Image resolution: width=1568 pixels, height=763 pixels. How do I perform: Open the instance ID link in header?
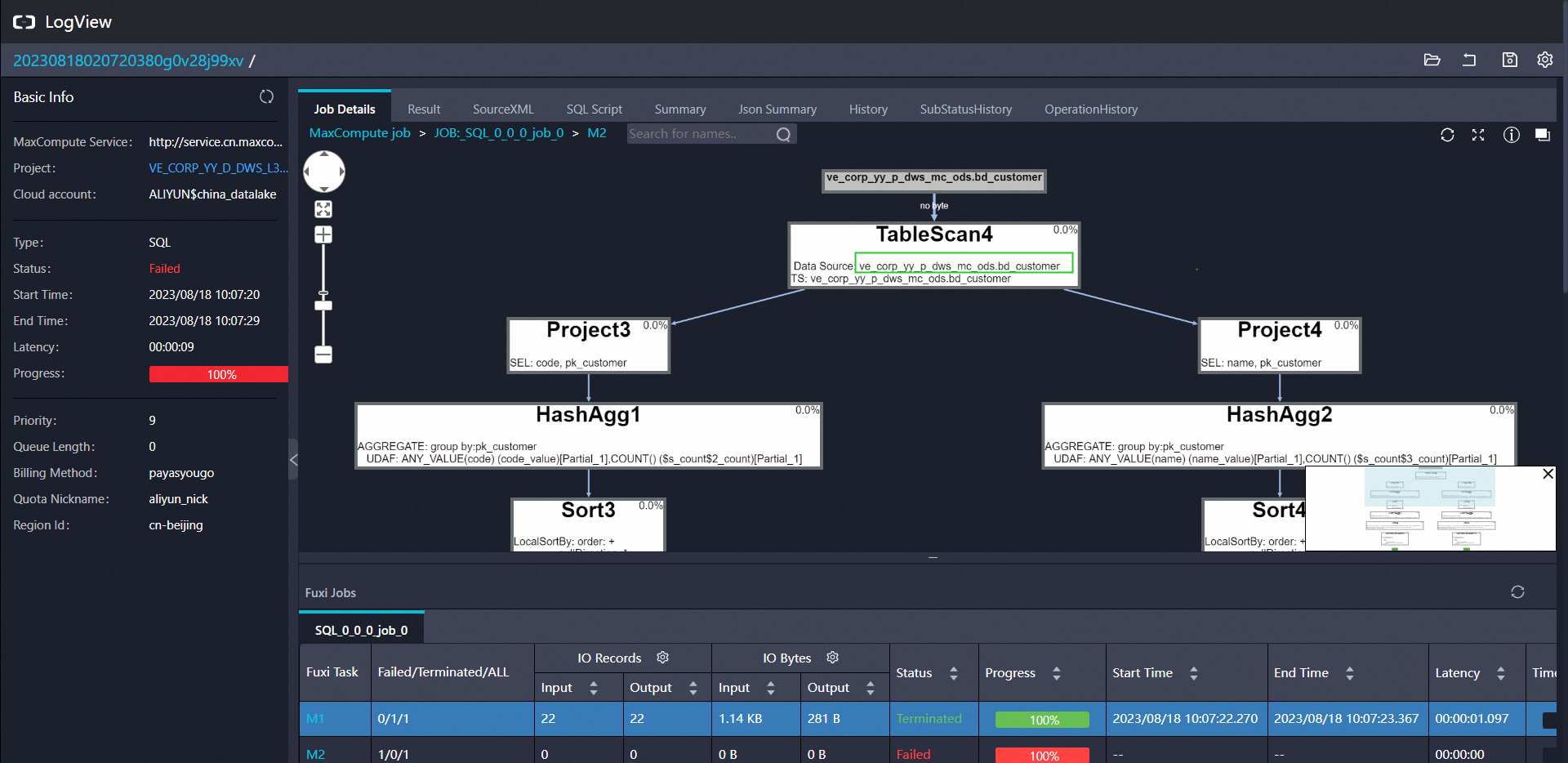point(128,60)
